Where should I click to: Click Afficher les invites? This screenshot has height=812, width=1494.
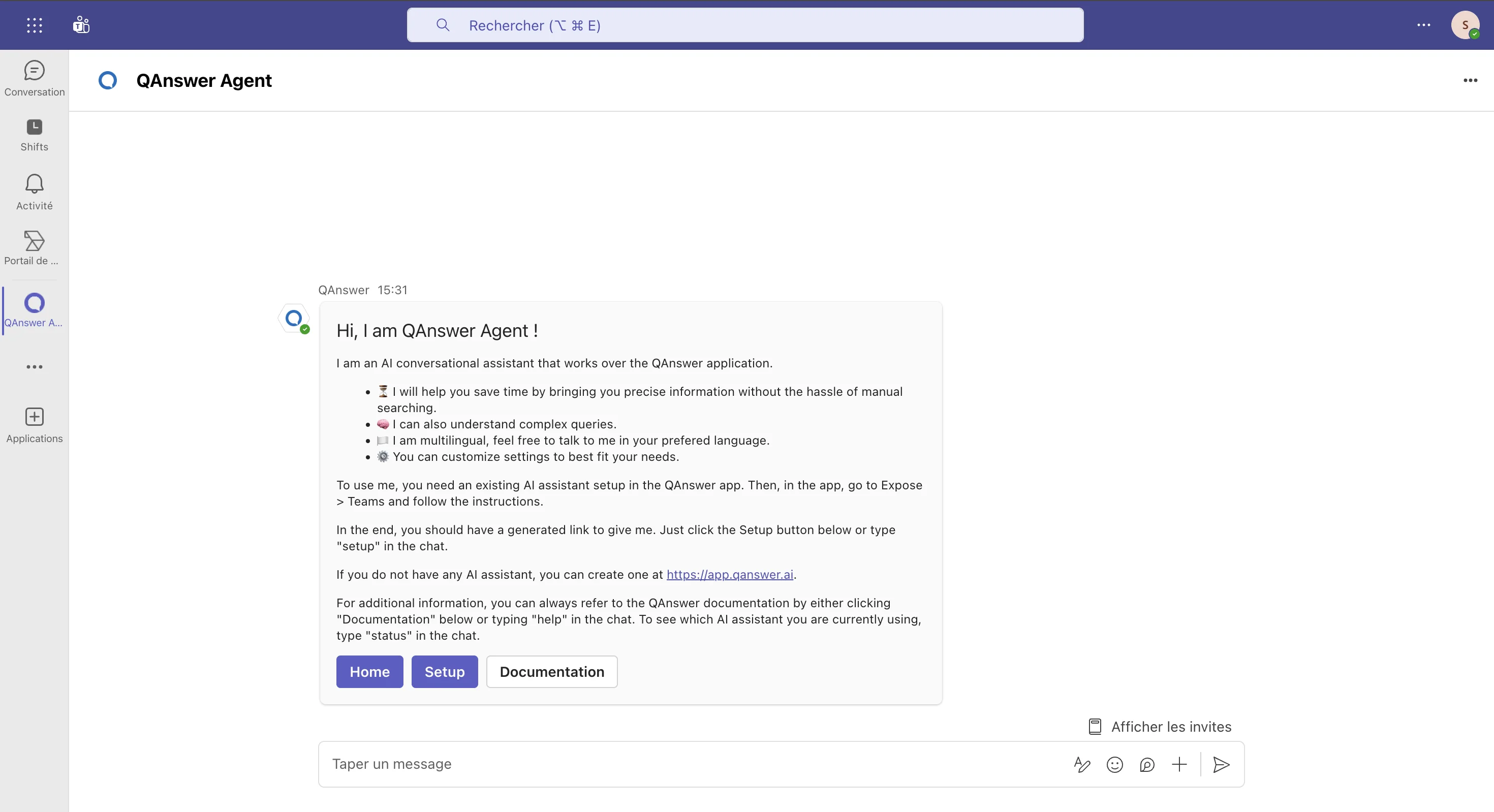tap(1160, 727)
